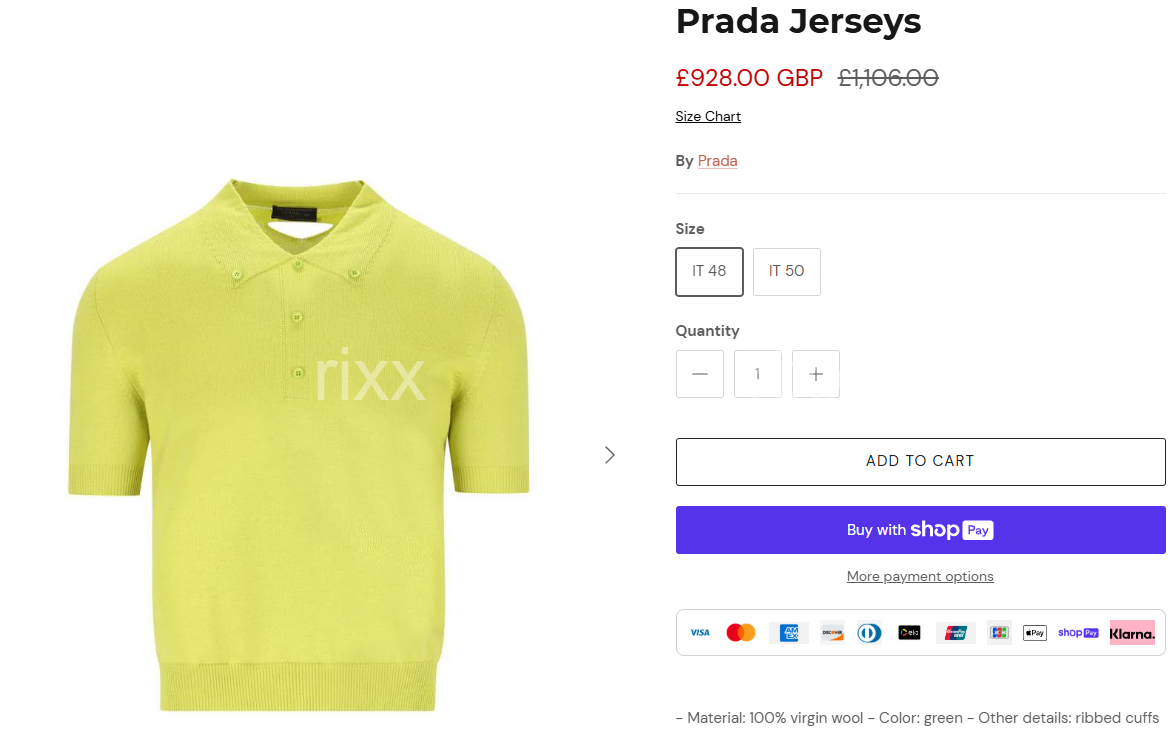Click the Diners Club icon
This screenshot has width=1173, height=733.
point(869,633)
